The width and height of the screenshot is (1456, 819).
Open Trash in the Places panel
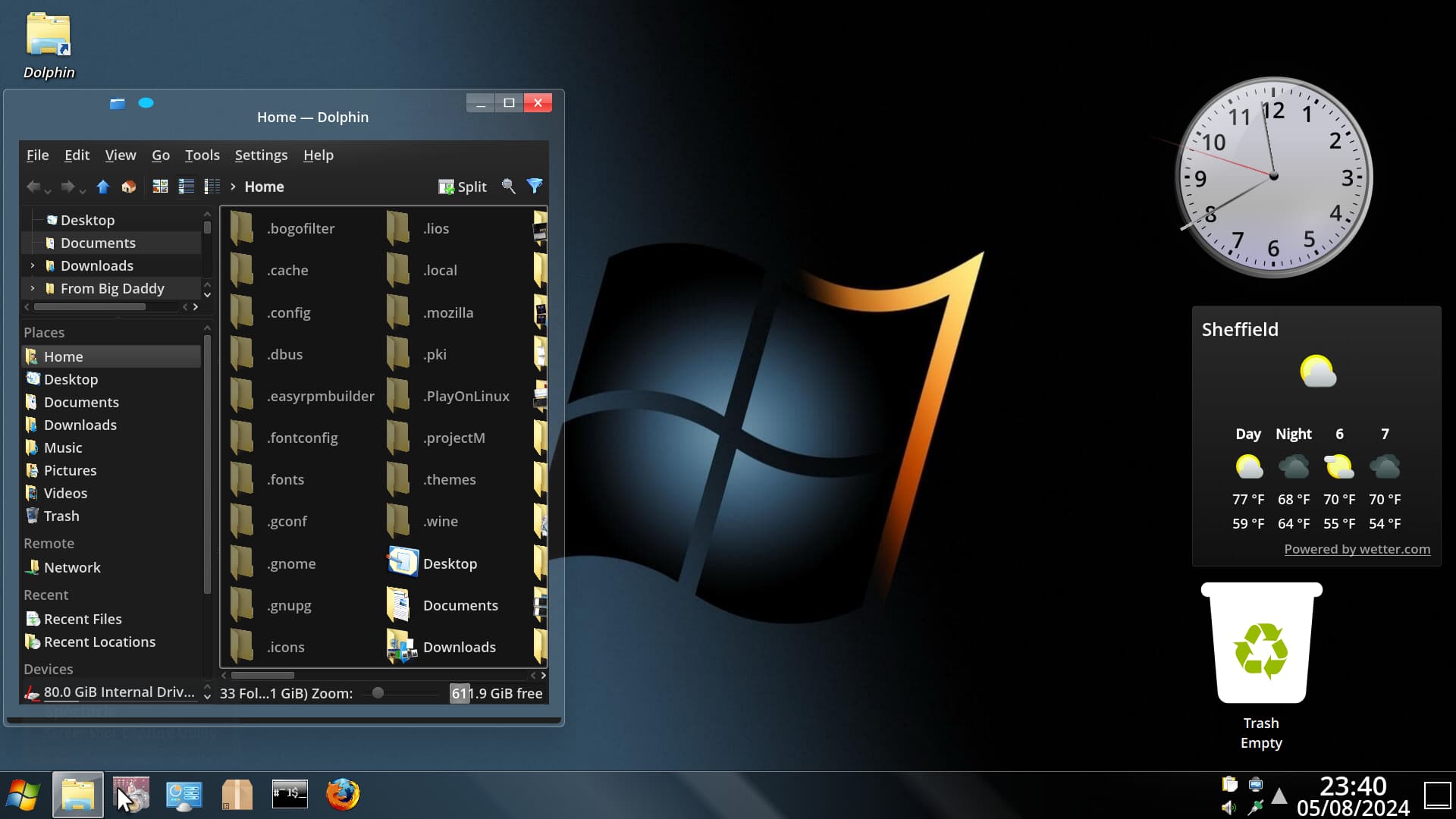pos(111,516)
